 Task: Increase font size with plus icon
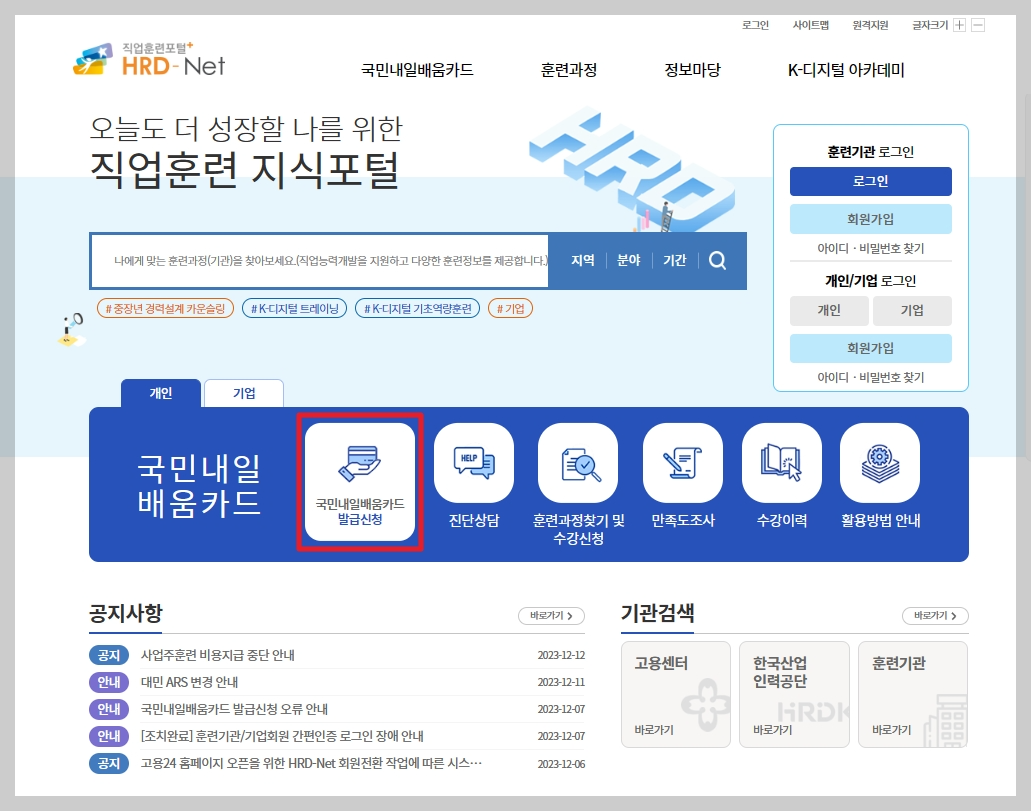click(x=959, y=25)
